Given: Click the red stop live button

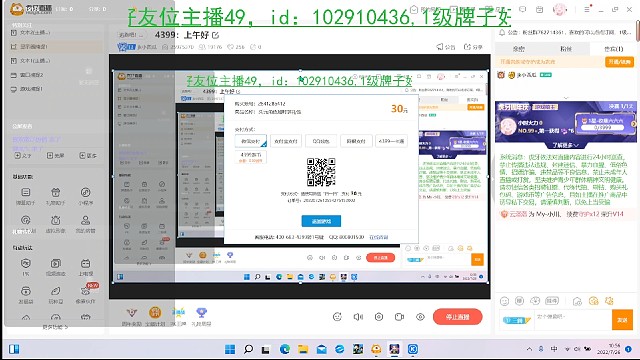Looking at the screenshot, I should (458, 317).
